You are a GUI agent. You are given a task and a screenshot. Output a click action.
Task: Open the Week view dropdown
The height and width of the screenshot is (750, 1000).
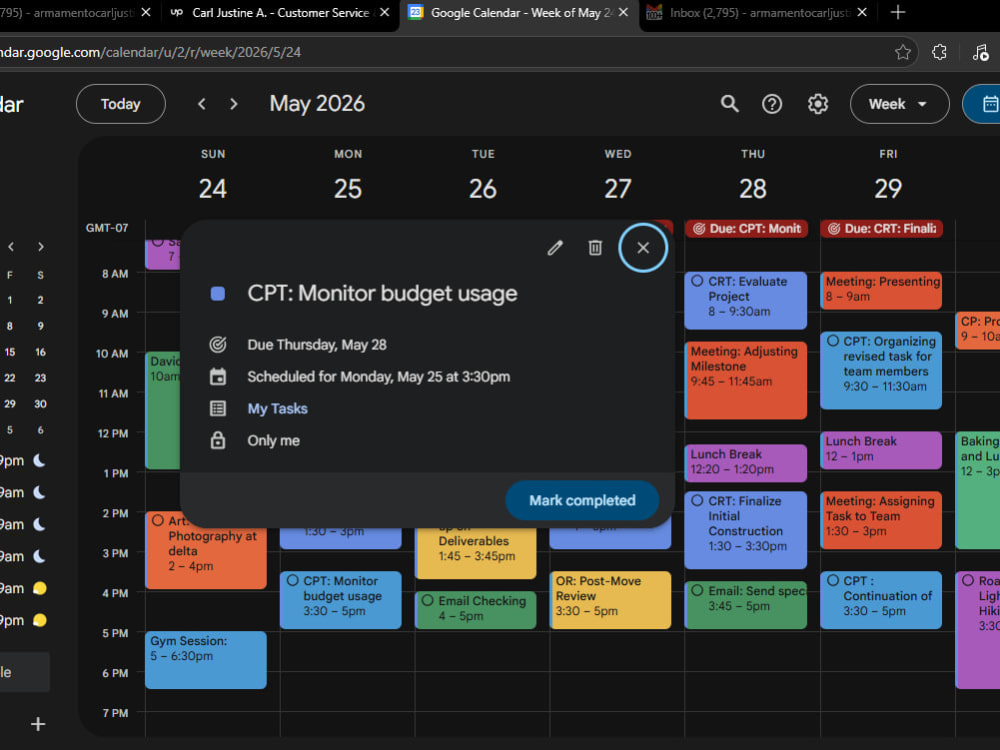coord(899,104)
